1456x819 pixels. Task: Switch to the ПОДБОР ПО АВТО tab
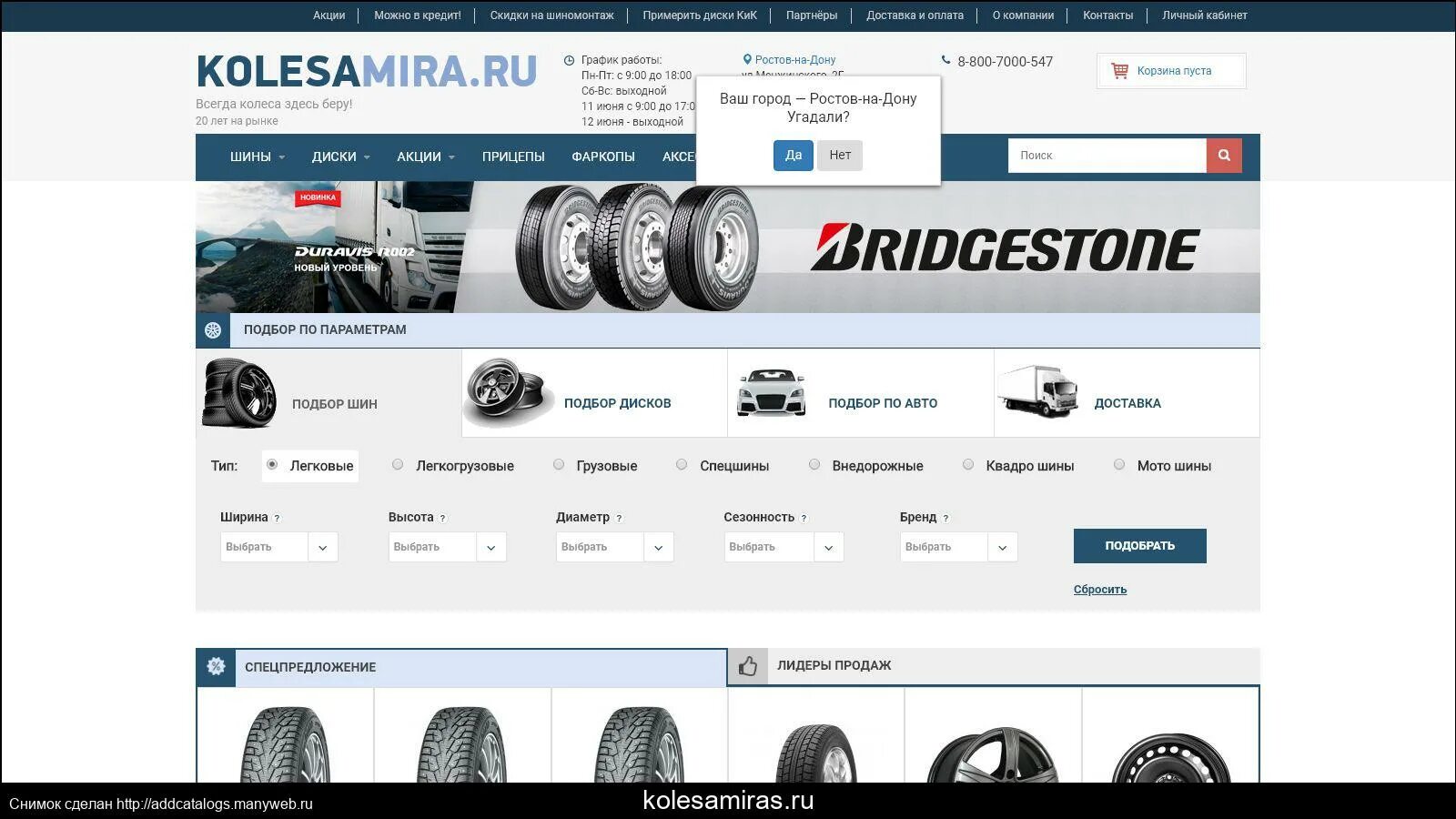pyautogui.click(x=861, y=393)
